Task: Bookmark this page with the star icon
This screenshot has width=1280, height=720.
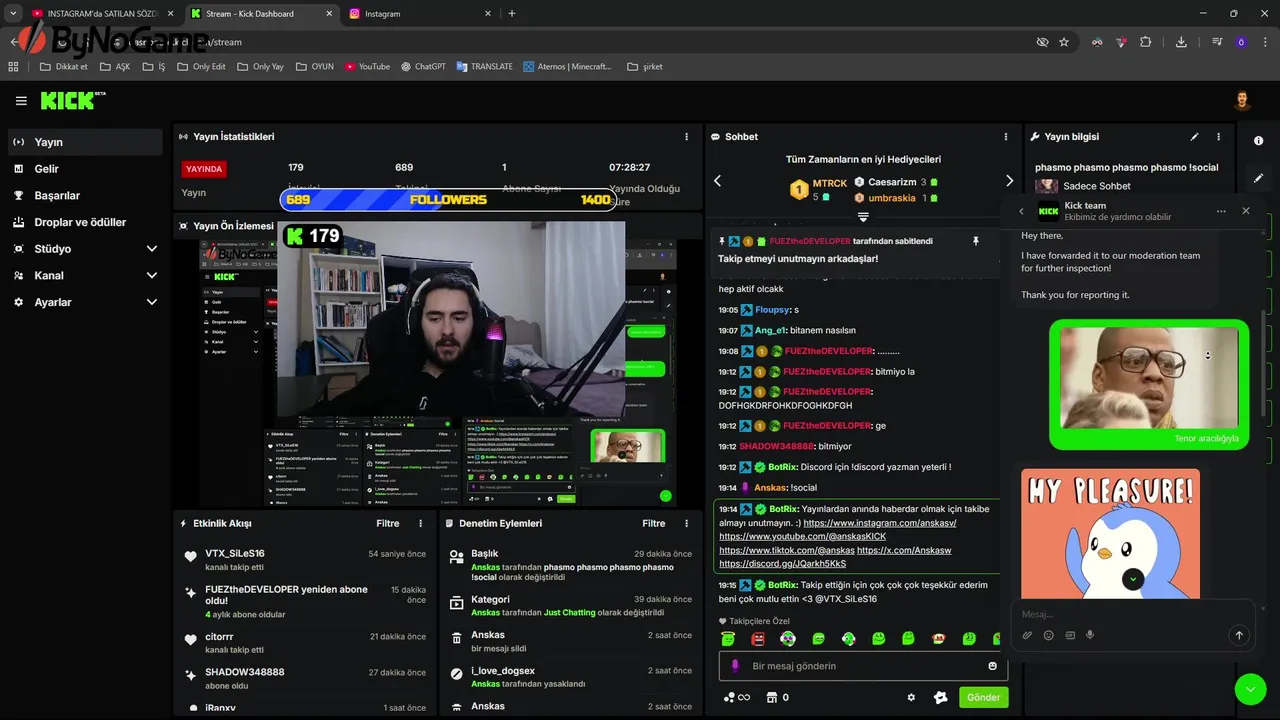Action: (x=1064, y=42)
